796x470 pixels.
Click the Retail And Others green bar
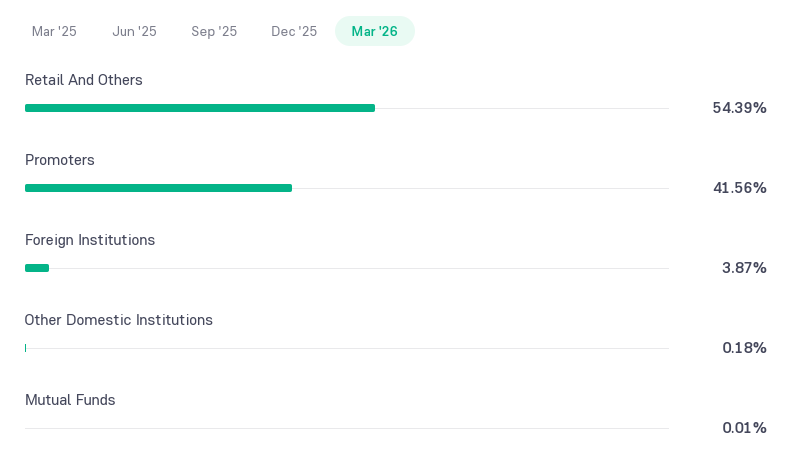click(200, 108)
